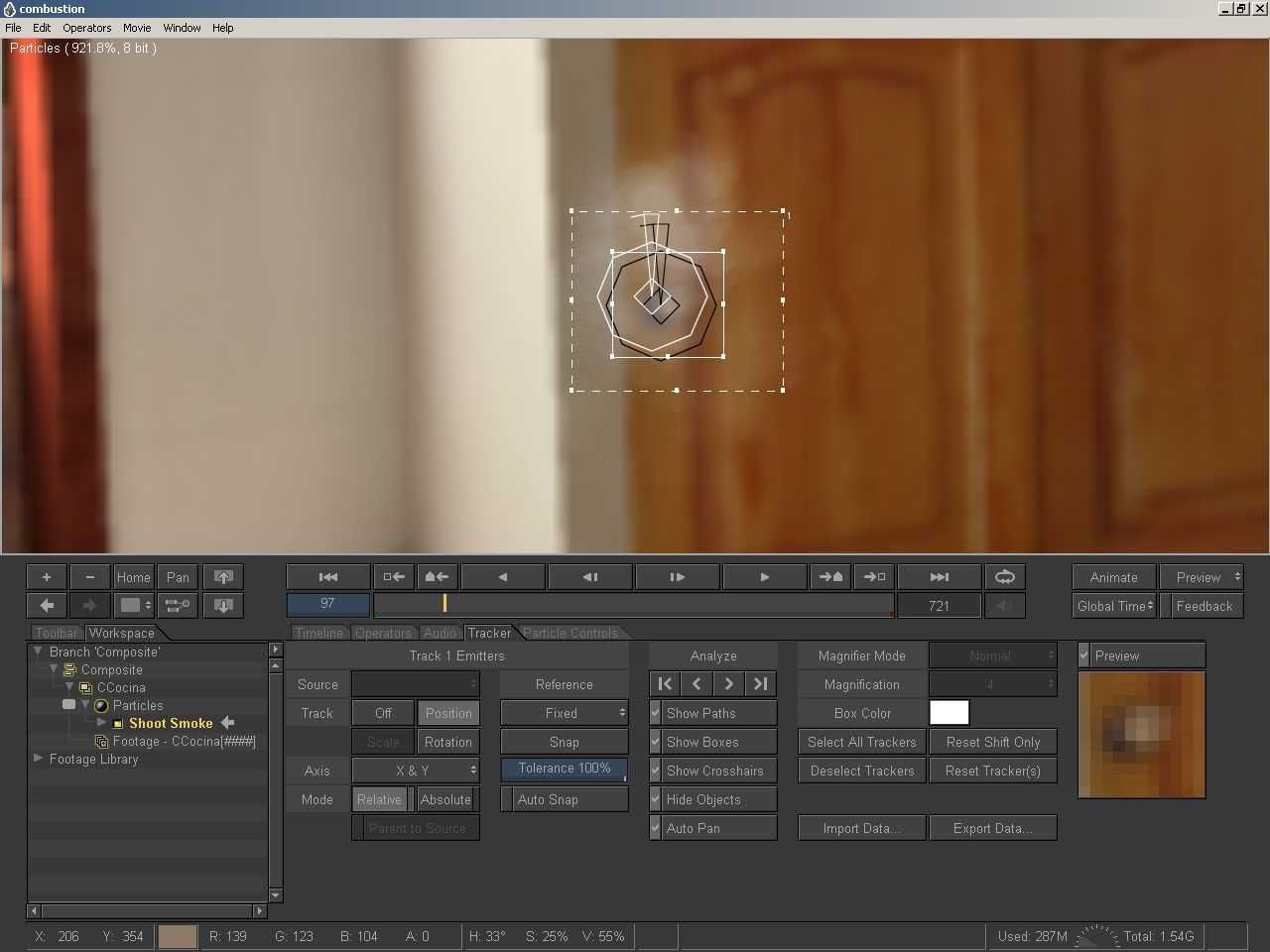Switch to the Particle Controls tab

pos(571,633)
